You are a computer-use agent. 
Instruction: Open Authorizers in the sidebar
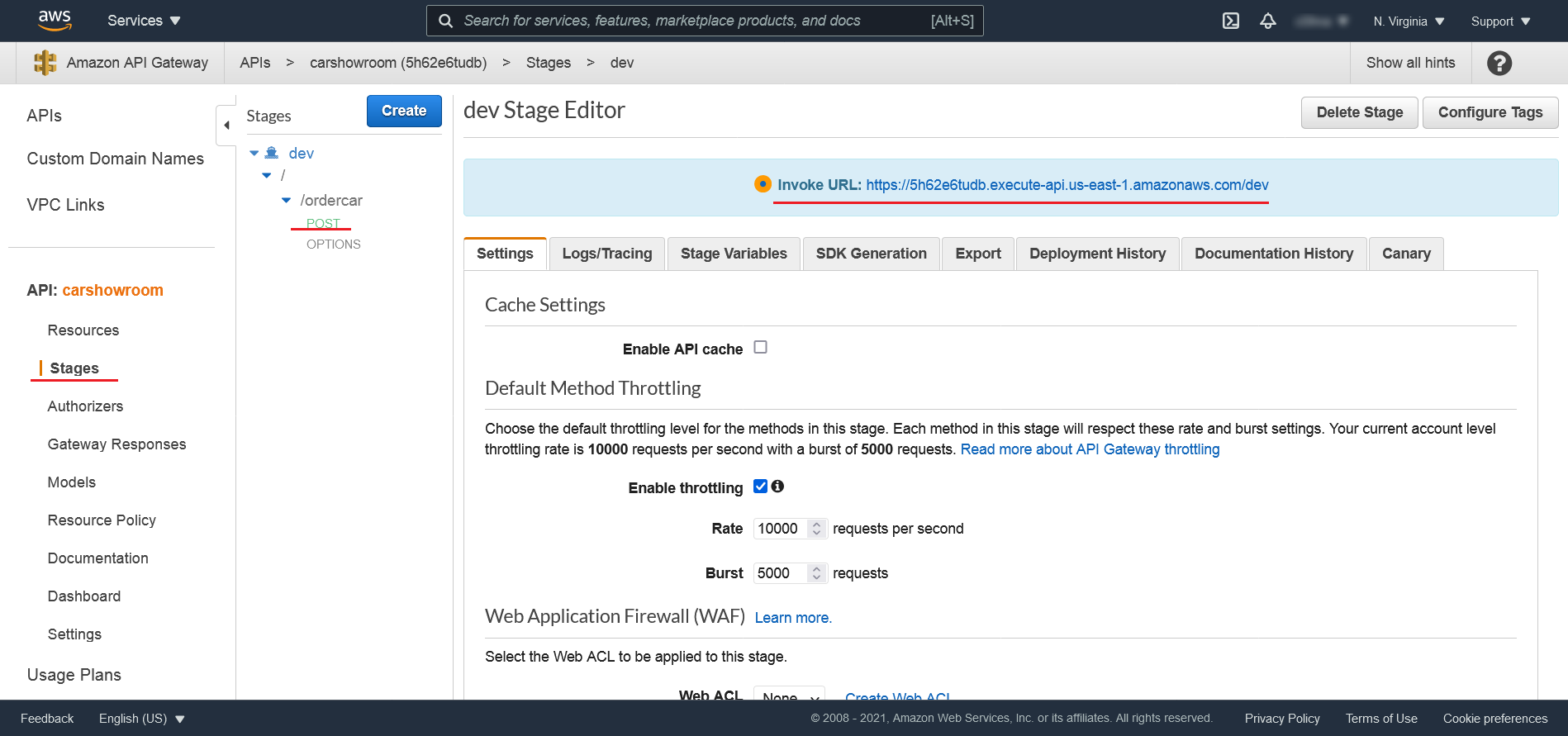(x=86, y=406)
